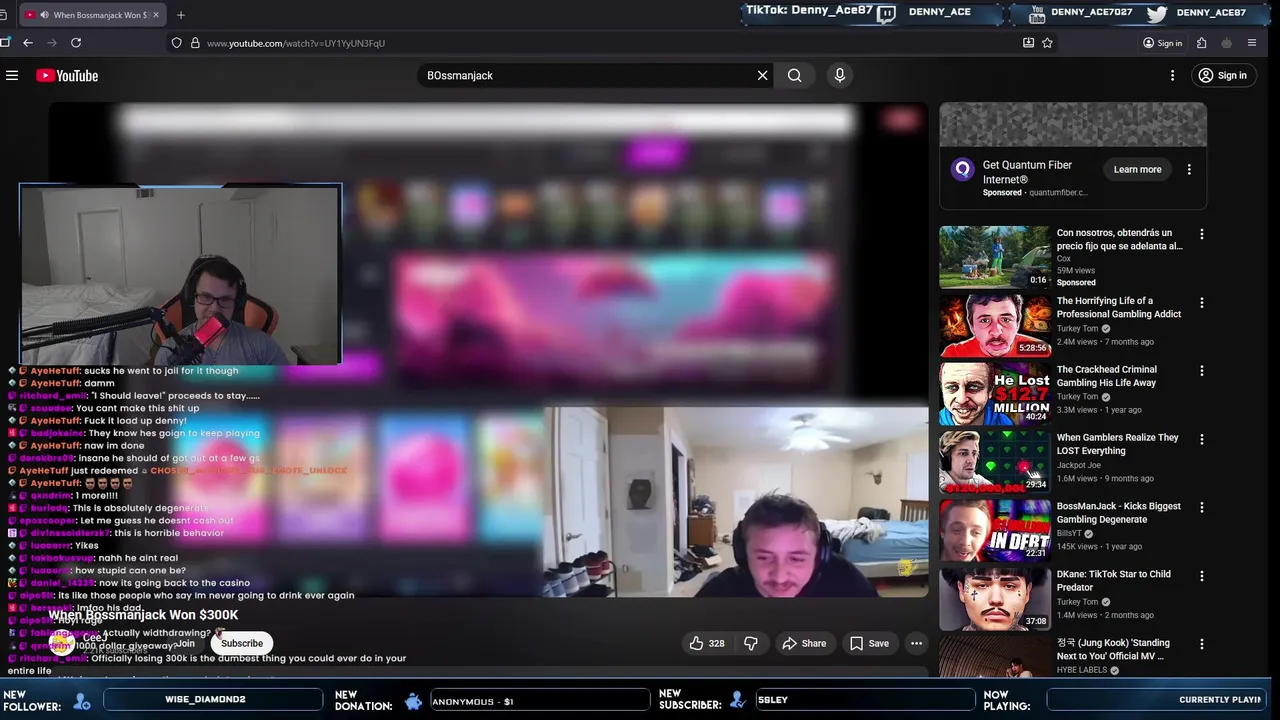Viewport: 1280px width, 720px height.
Task: Join the channel membership
Action: pyautogui.click(x=185, y=643)
